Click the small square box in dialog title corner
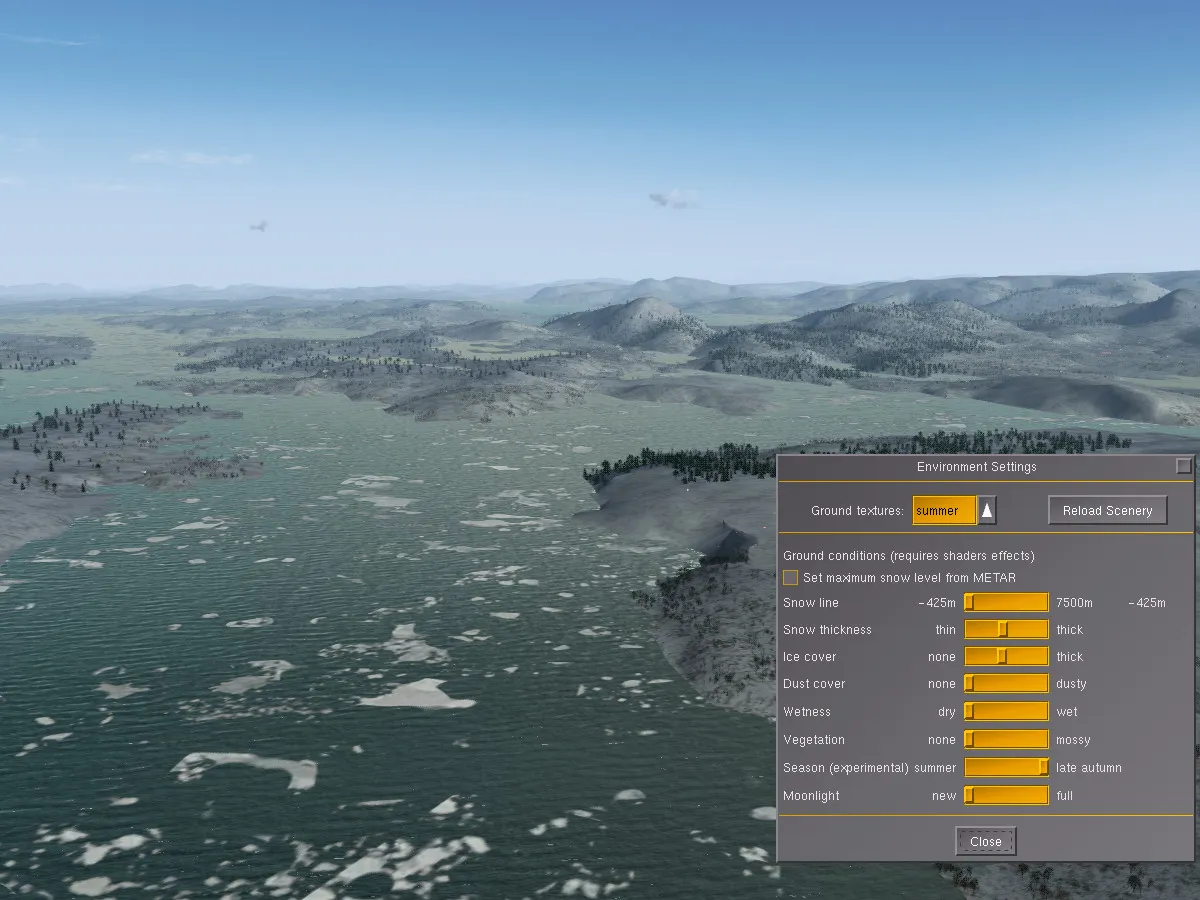 point(1184,466)
